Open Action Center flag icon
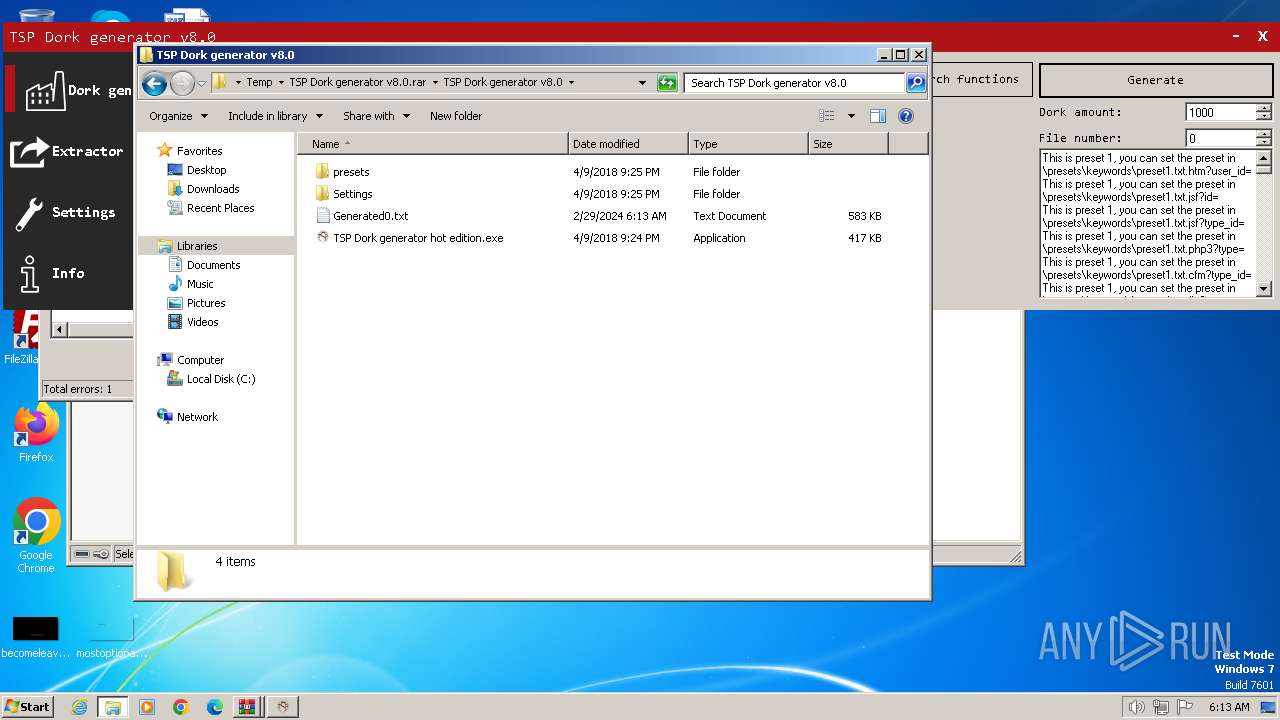Image resolution: width=1280 pixels, height=720 pixels. [x=1185, y=707]
